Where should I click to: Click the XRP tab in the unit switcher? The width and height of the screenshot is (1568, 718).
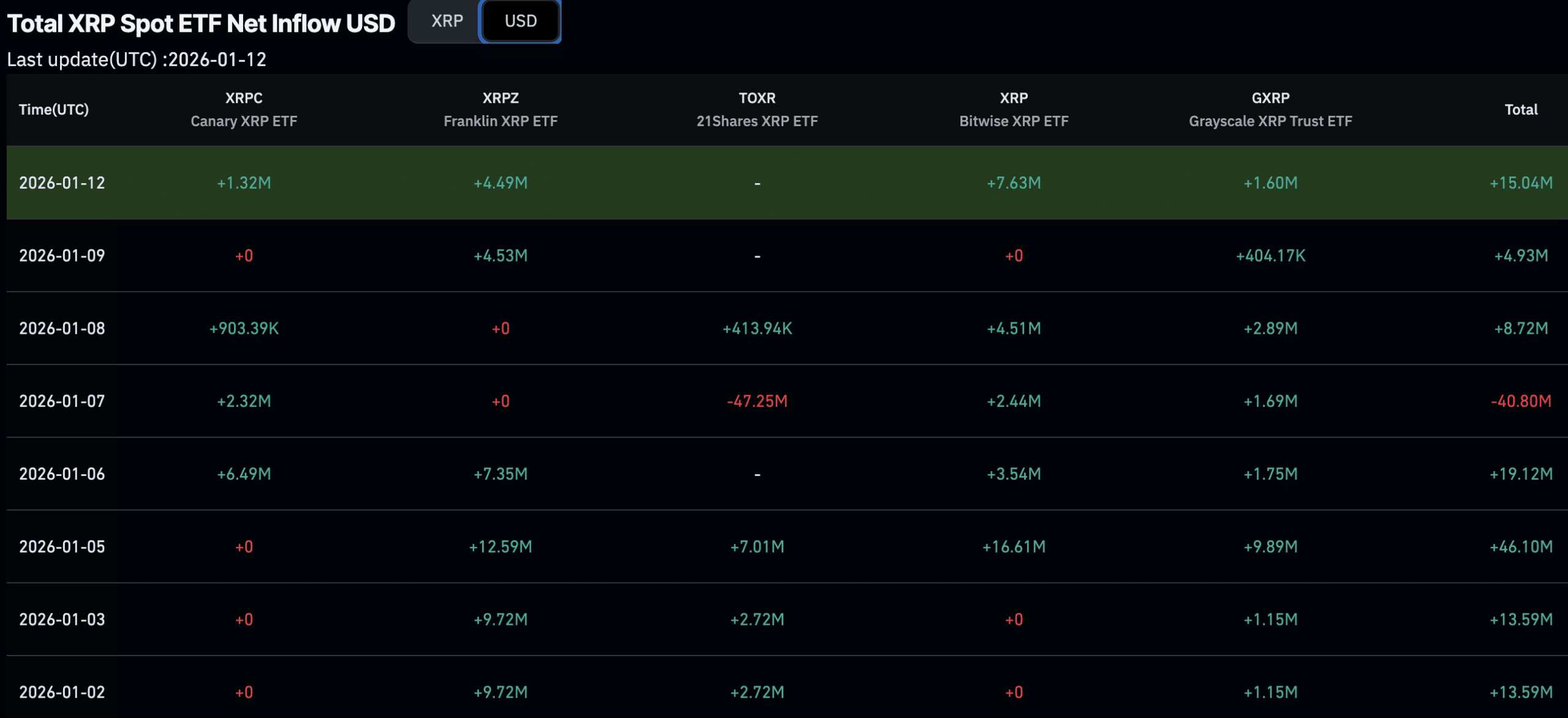(x=446, y=21)
